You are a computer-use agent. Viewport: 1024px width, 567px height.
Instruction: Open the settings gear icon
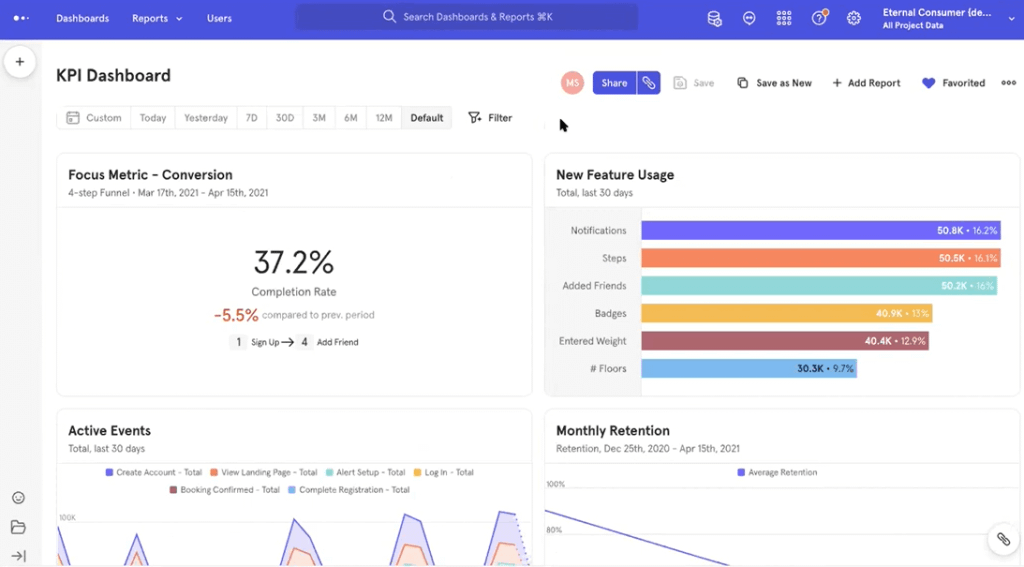pos(853,18)
